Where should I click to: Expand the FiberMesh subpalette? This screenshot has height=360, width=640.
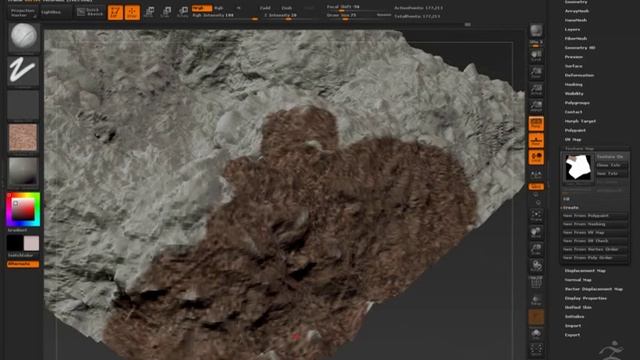[576, 38]
